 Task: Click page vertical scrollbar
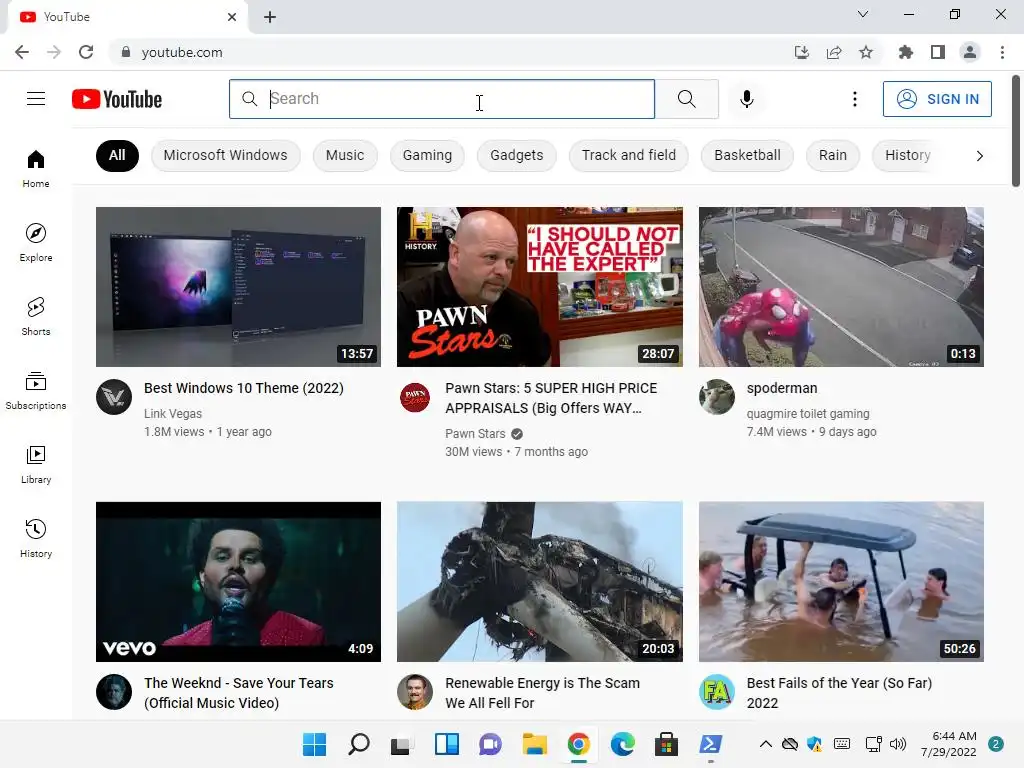1016,131
